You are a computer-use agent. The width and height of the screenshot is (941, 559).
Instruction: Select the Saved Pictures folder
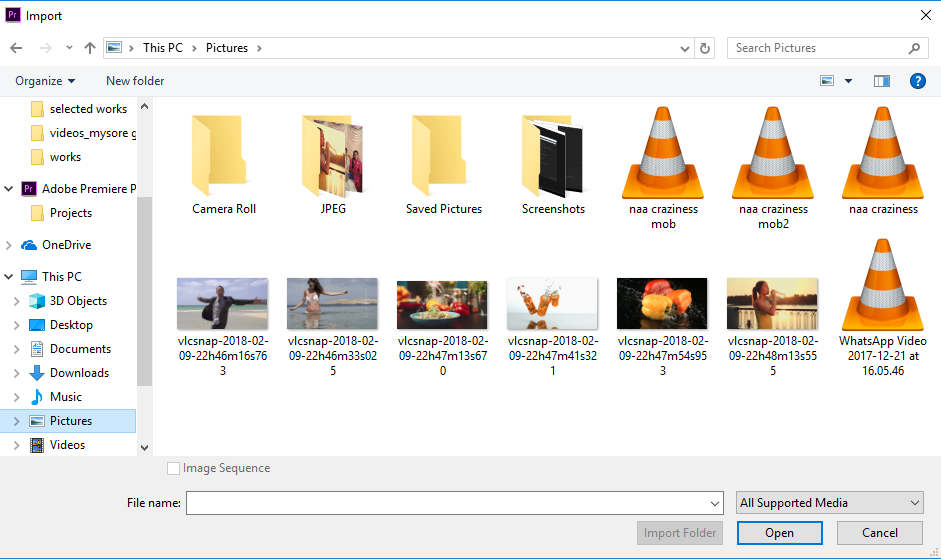443,164
